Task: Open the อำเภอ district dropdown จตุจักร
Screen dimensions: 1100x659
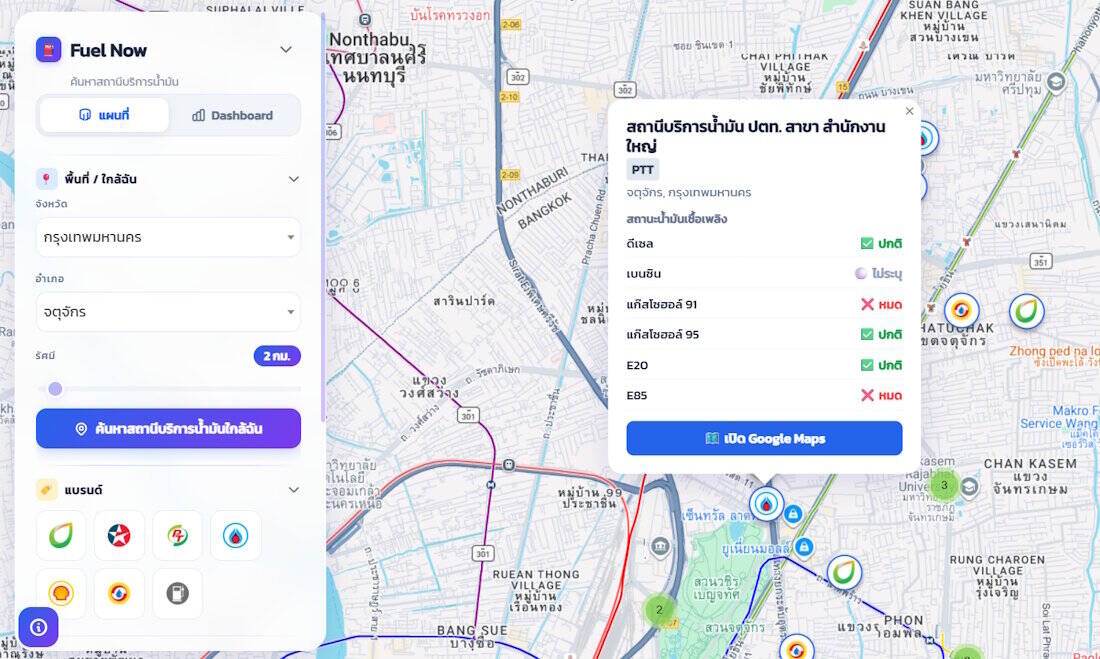Action: [x=168, y=312]
